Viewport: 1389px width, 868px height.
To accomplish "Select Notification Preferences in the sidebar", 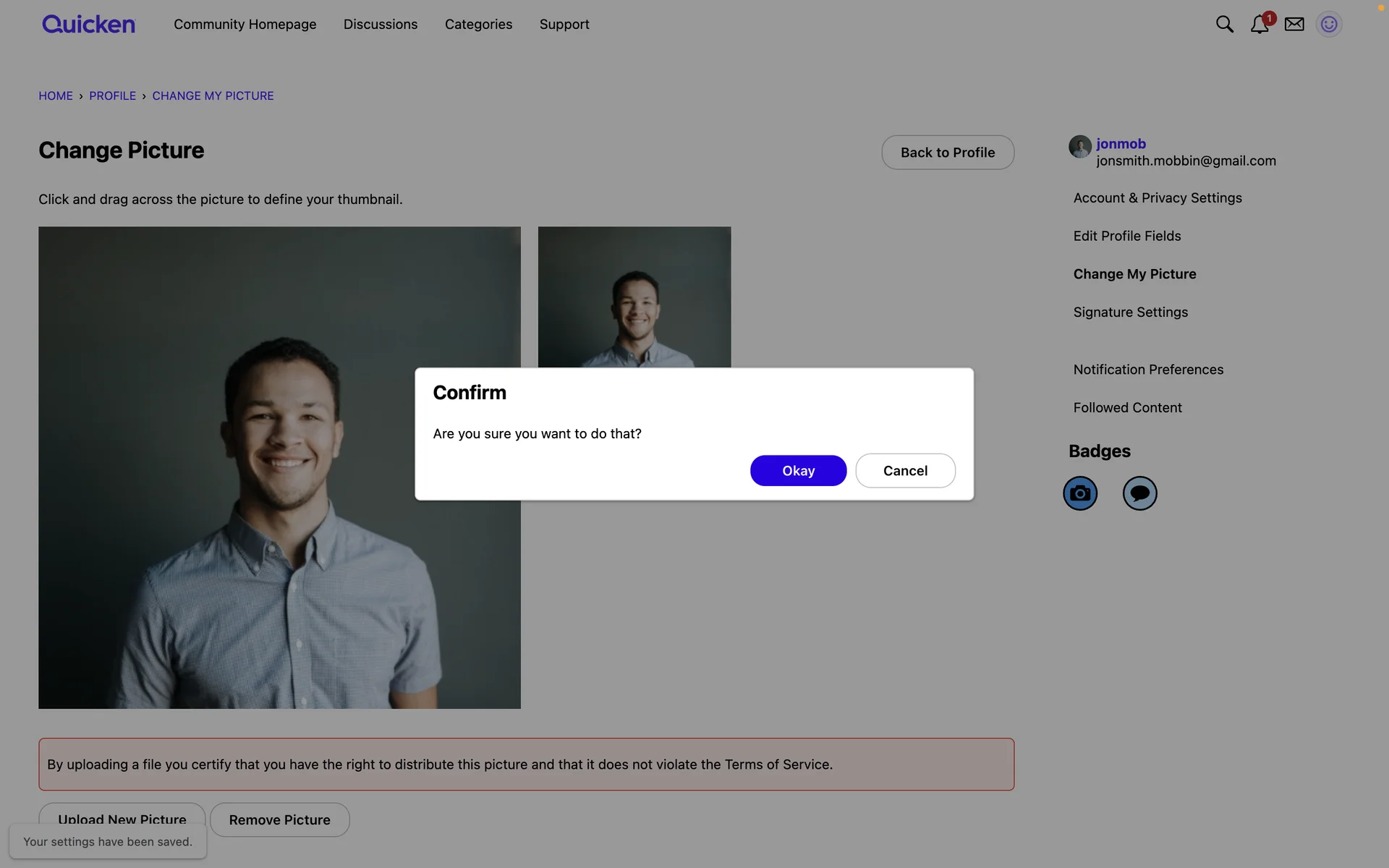I will pos(1148,370).
